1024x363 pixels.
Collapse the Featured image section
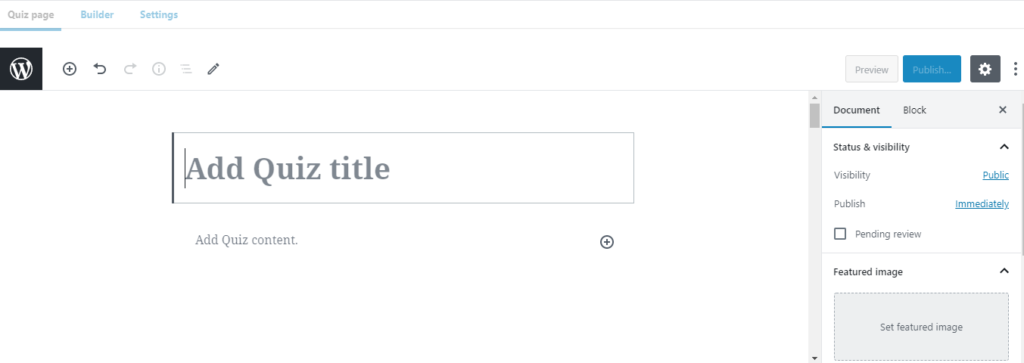(x=1004, y=271)
